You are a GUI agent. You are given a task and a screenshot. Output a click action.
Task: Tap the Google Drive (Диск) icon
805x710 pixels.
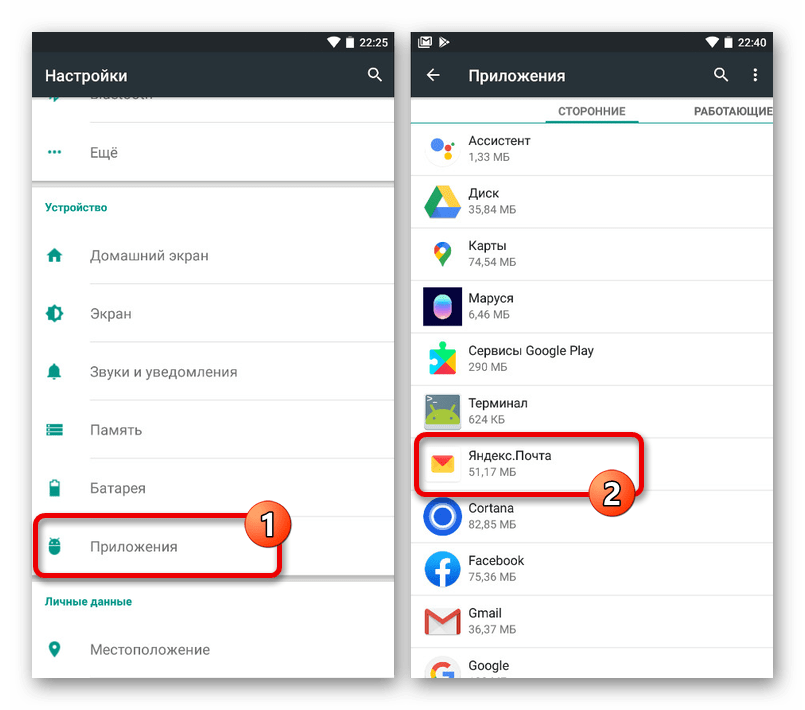[x=441, y=202]
